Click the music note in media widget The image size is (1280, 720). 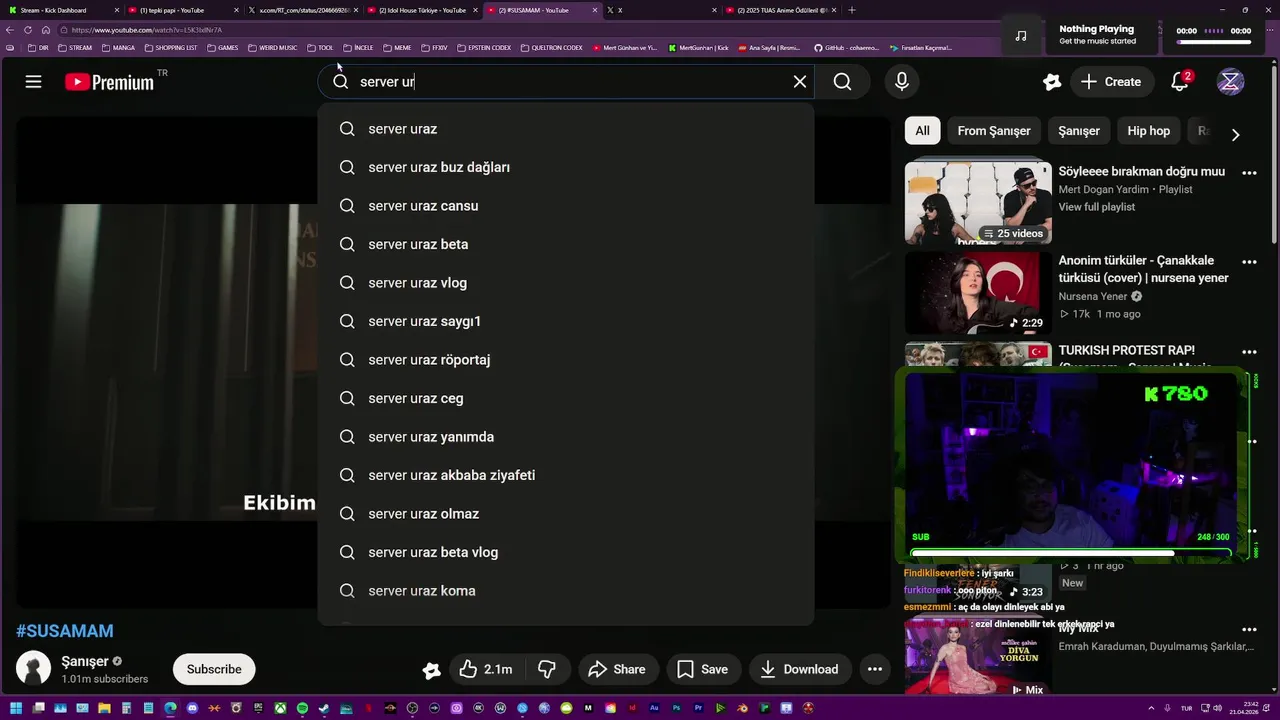tap(1020, 36)
